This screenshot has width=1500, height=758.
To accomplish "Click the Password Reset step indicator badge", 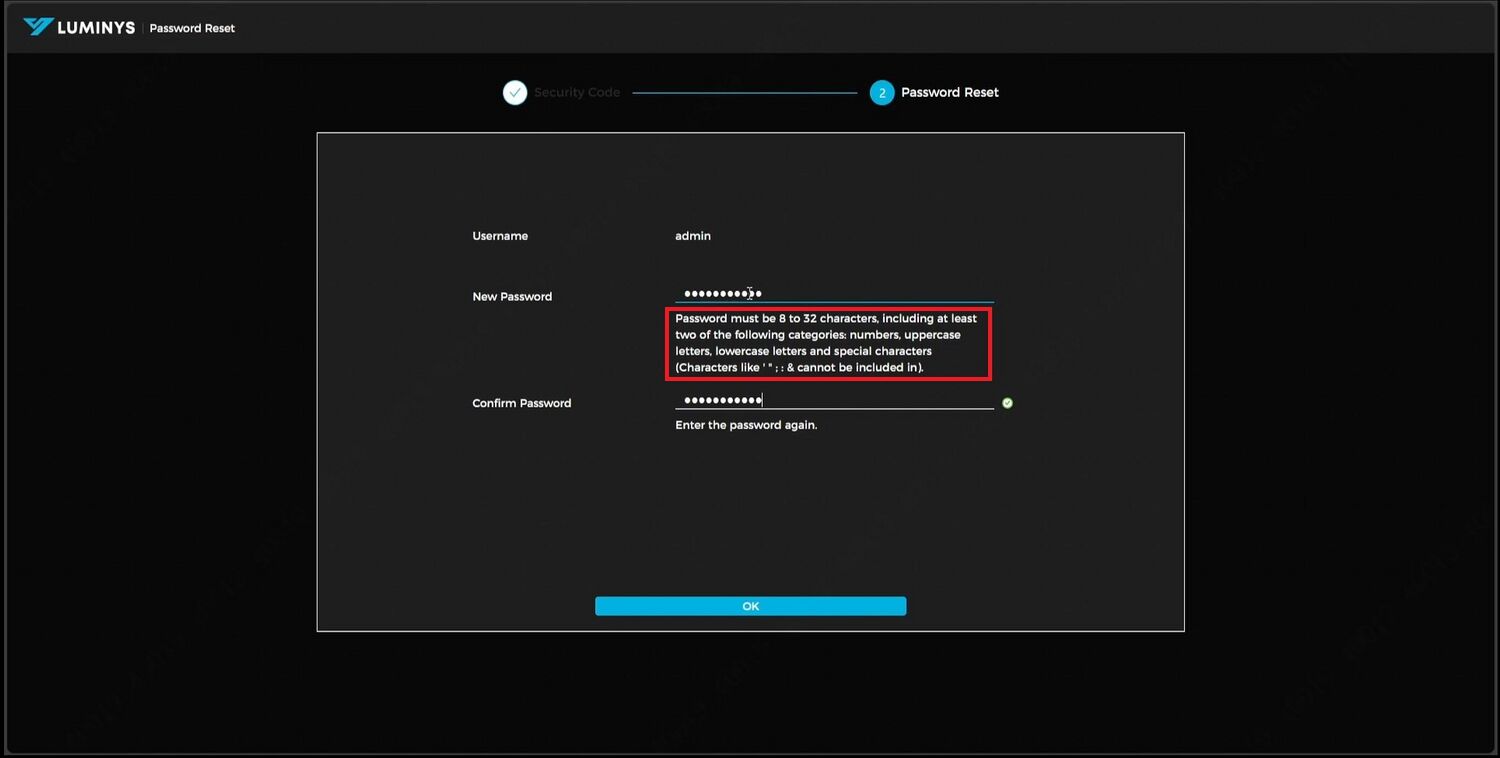I will pyautogui.click(x=881, y=92).
